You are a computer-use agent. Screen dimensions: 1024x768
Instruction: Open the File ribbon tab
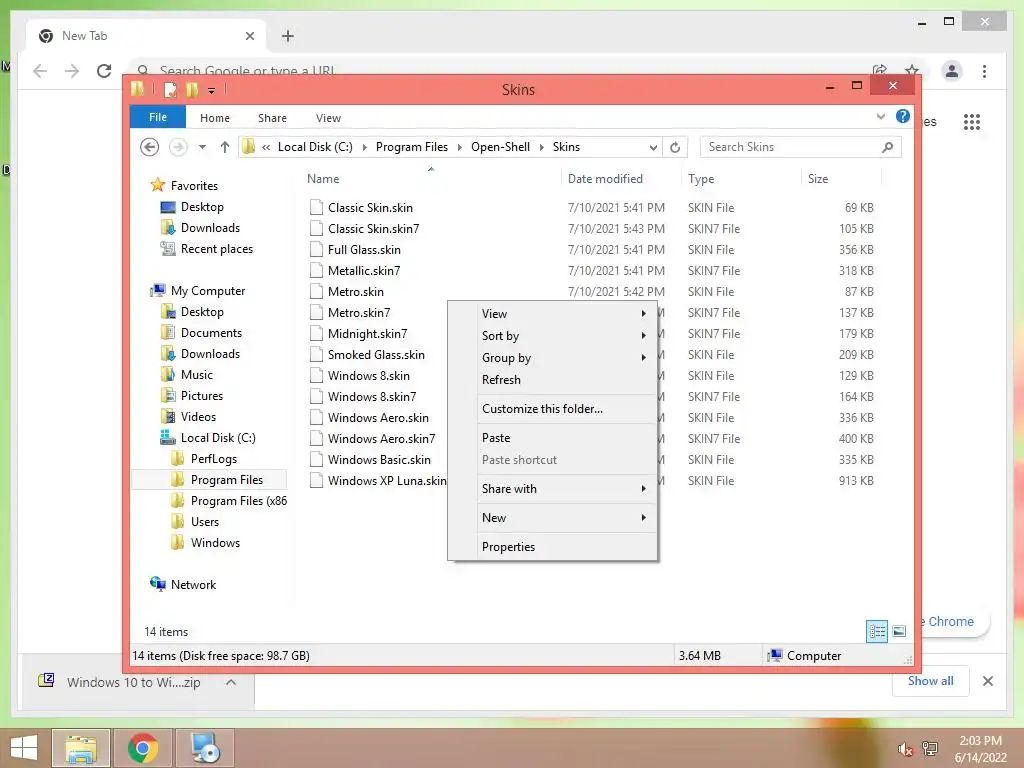tap(157, 117)
